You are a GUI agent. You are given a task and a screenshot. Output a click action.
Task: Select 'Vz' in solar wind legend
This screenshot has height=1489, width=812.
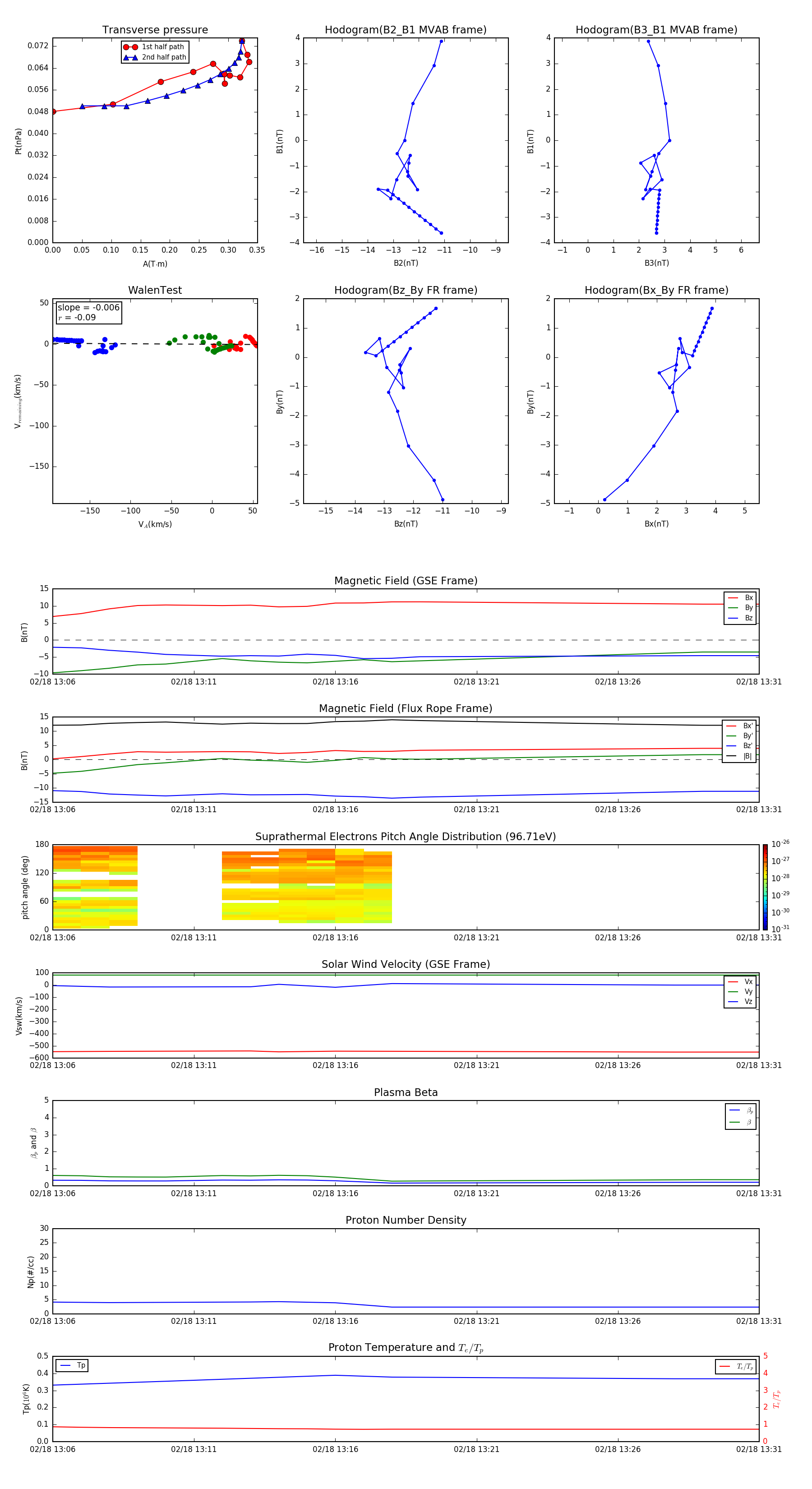tap(740, 1002)
